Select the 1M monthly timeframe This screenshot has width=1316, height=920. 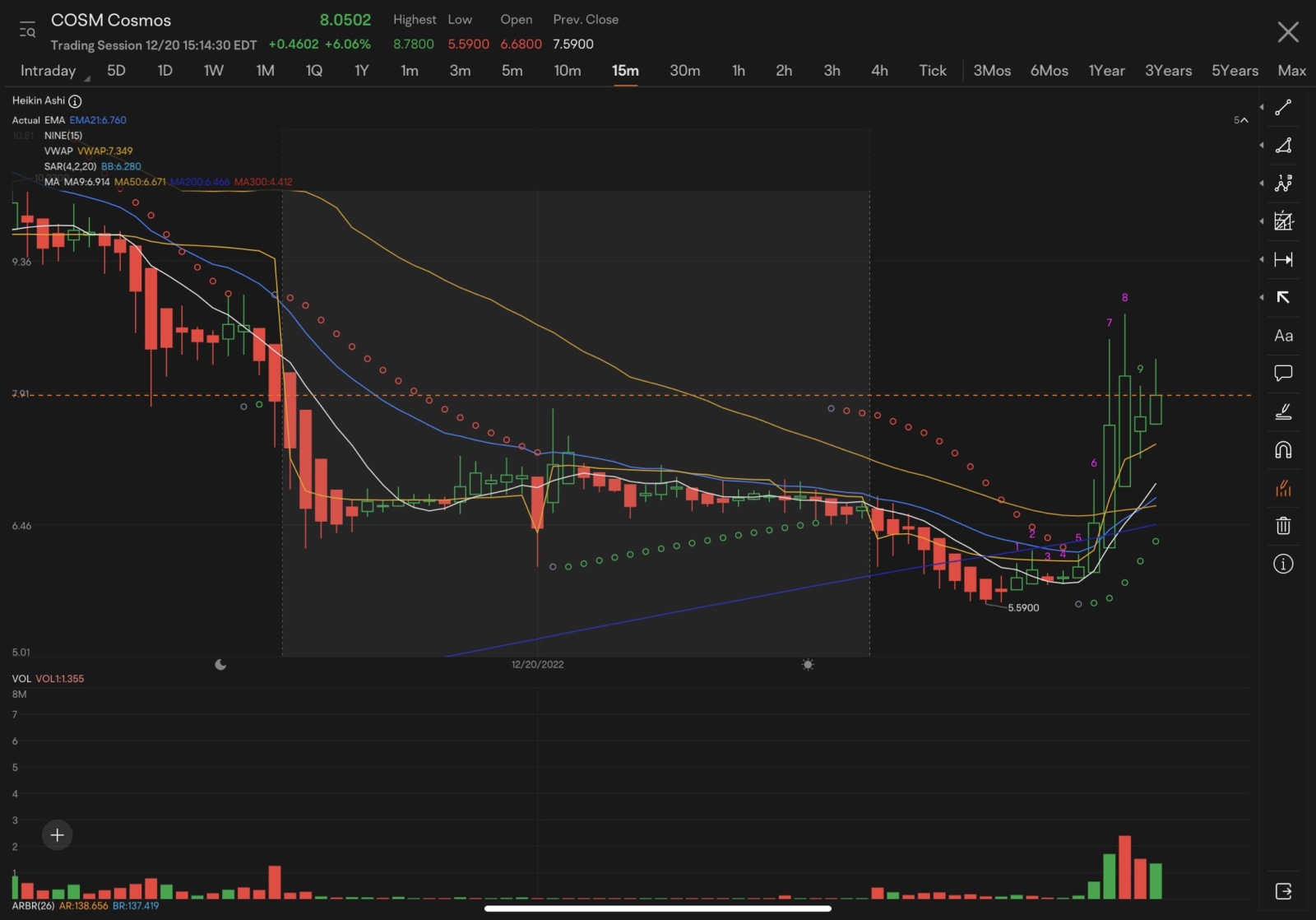point(265,71)
